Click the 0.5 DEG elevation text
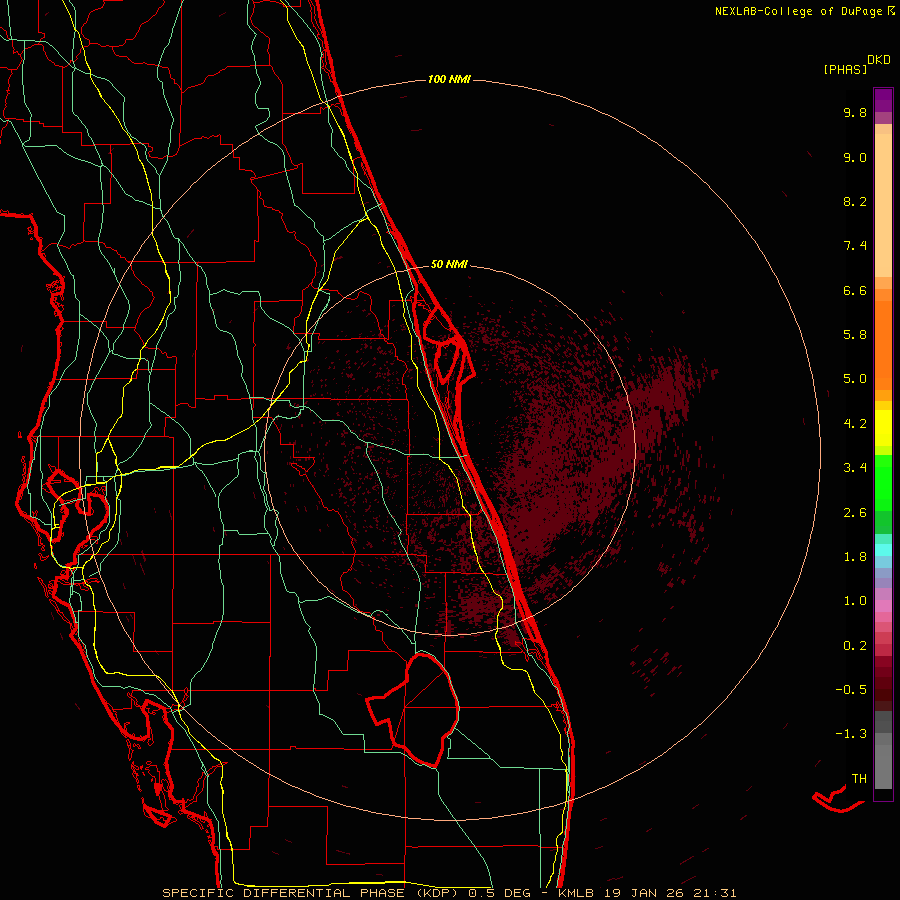900x900 pixels. [499, 893]
